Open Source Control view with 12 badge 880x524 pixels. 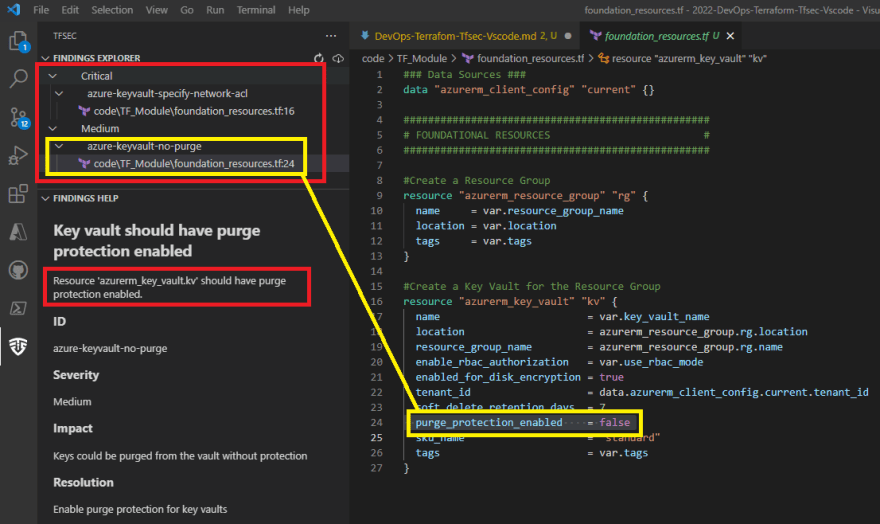[x=19, y=117]
